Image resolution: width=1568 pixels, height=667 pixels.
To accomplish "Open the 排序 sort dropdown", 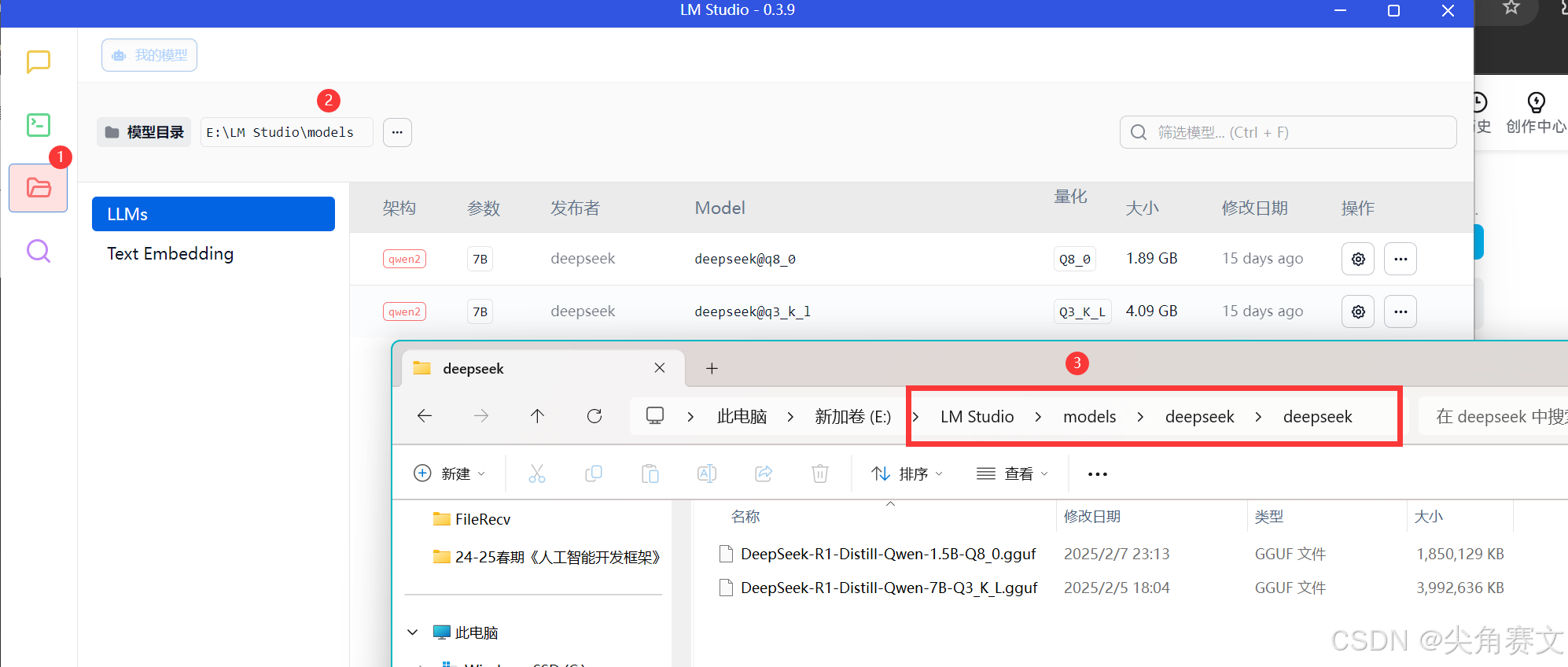I will (x=907, y=474).
